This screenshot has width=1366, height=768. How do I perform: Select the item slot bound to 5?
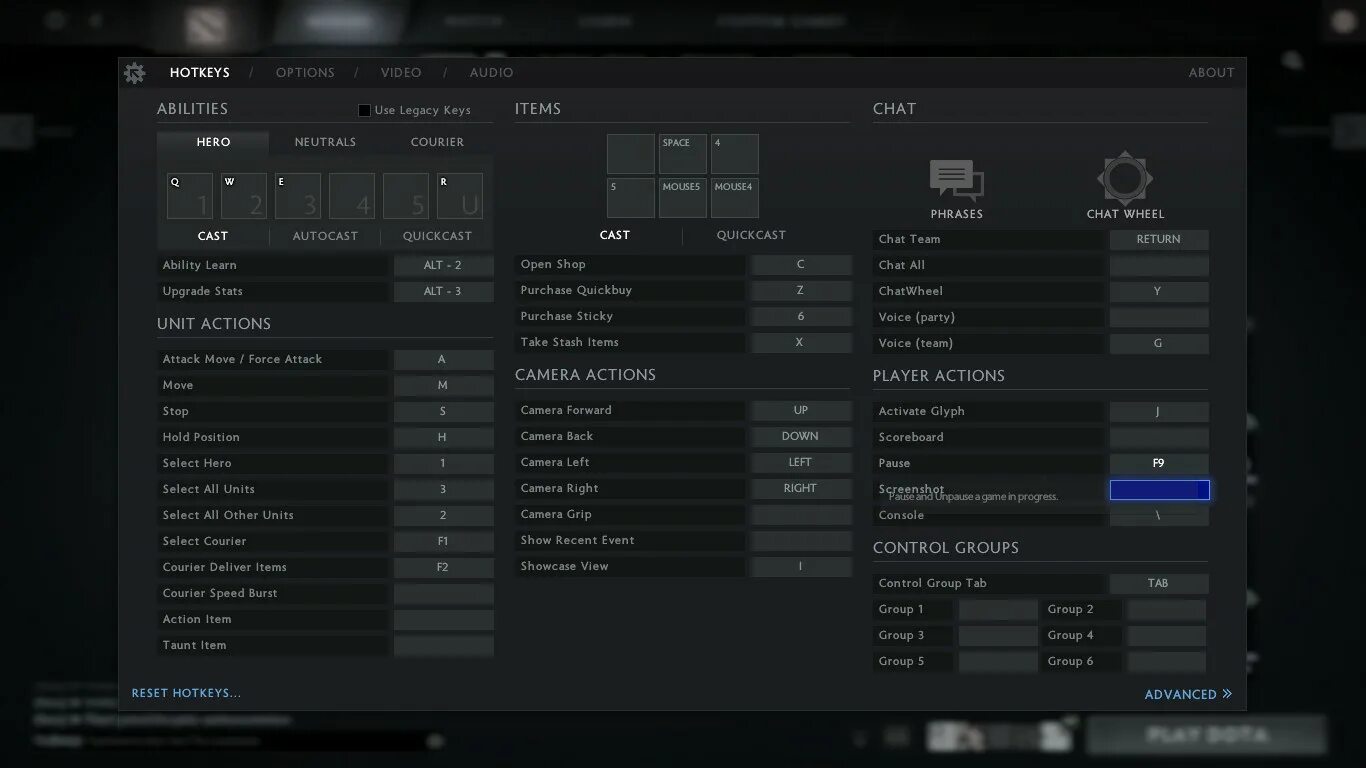[631, 198]
